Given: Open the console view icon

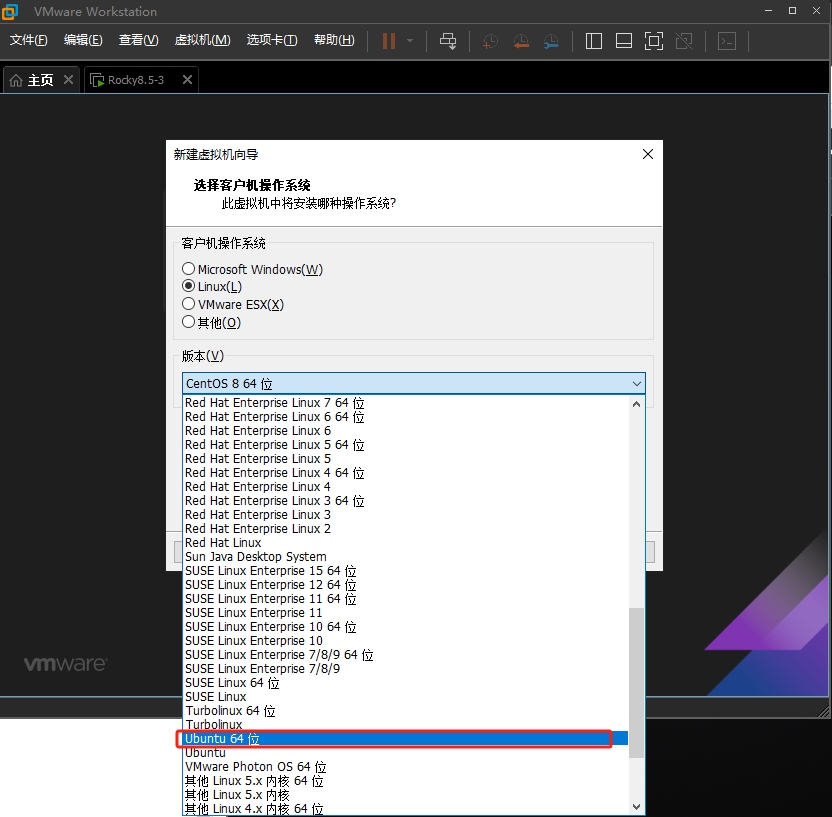Looking at the screenshot, I should click(x=726, y=41).
